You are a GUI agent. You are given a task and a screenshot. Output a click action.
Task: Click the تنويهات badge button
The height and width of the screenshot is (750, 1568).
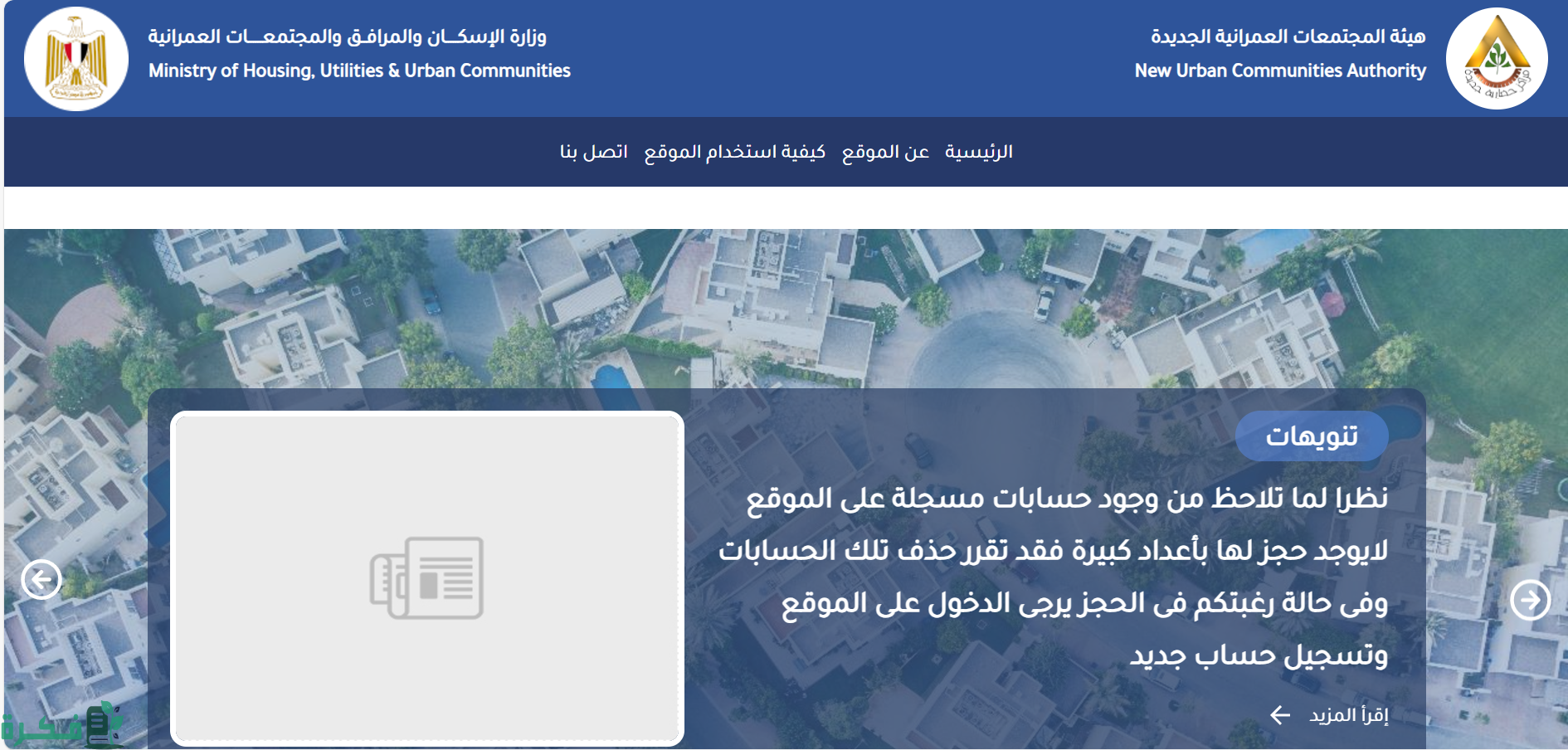[x=1311, y=436]
